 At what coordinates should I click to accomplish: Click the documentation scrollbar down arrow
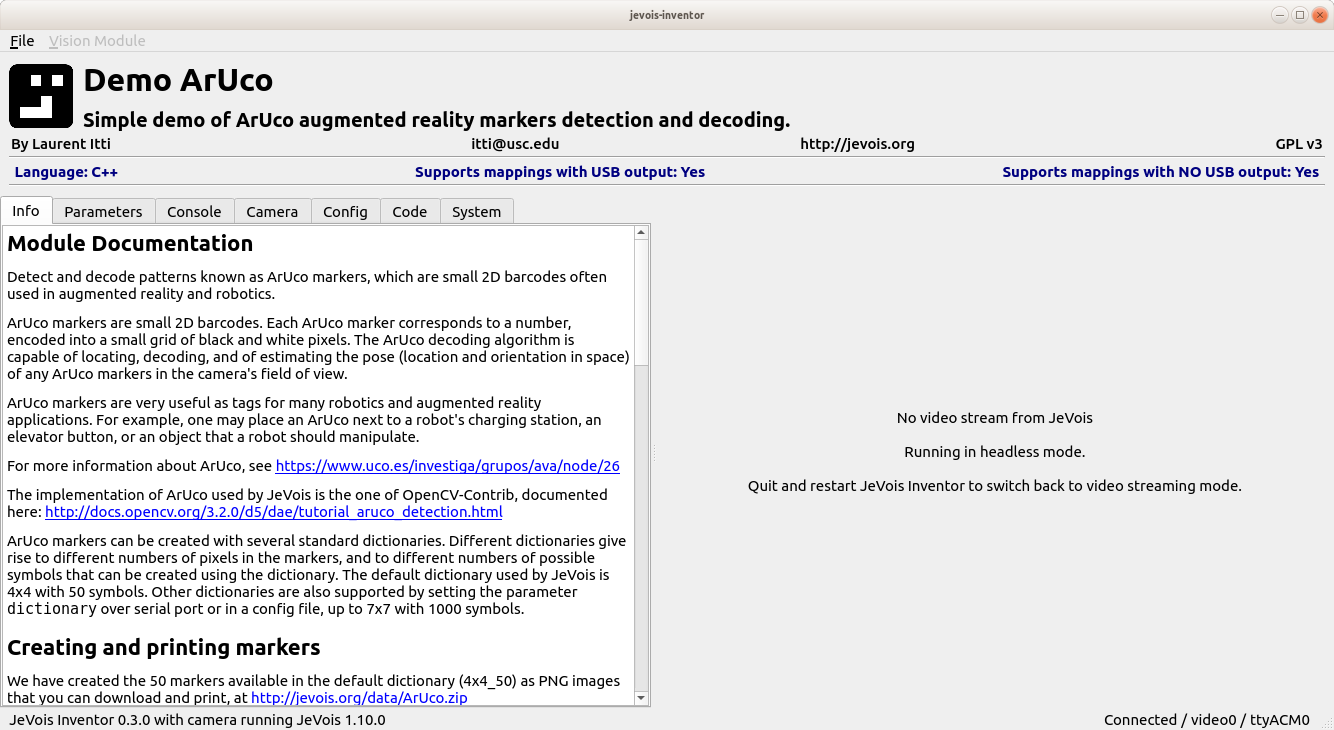(x=642, y=698)
